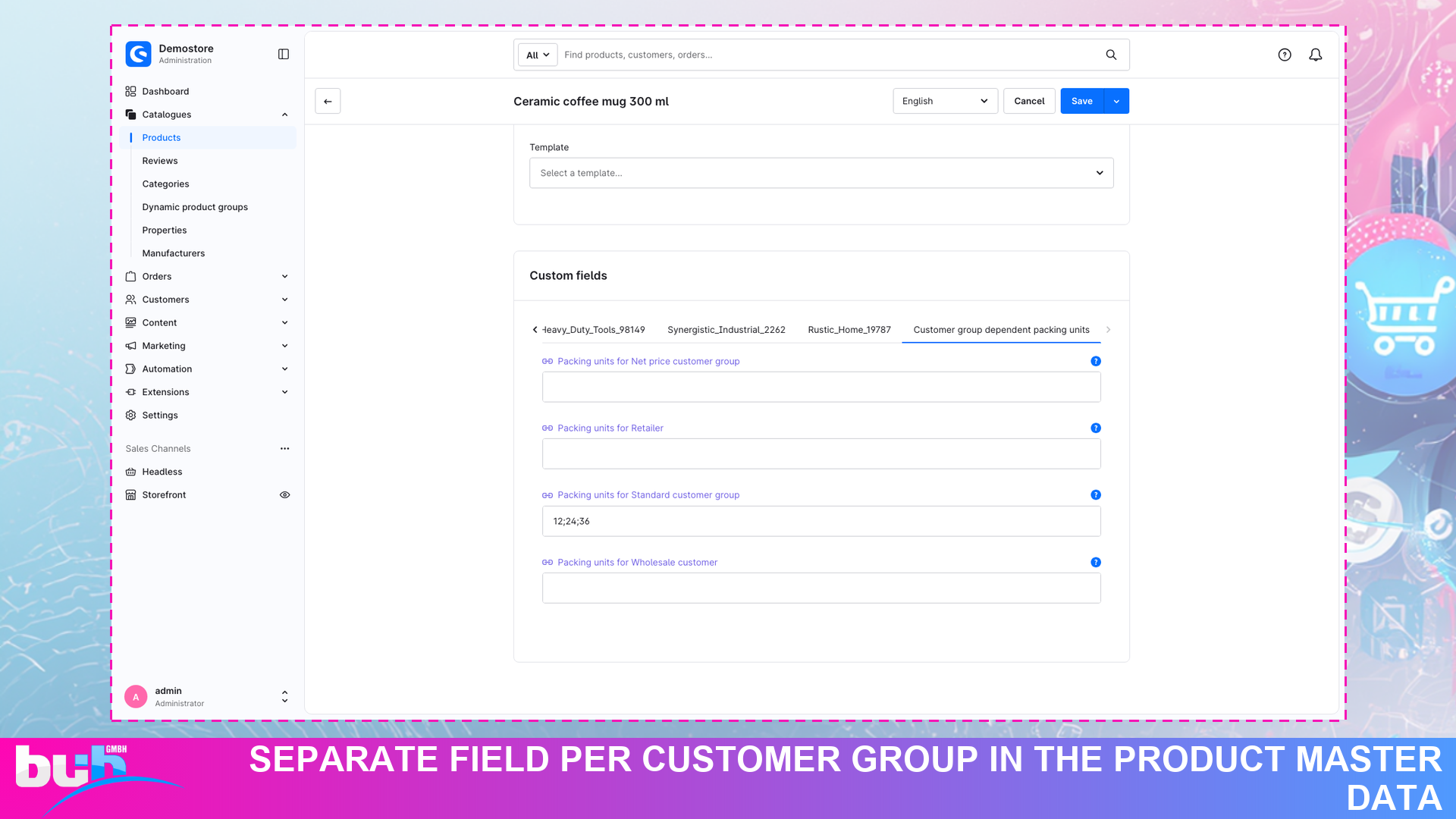Click link icon beside Net price label
1456x819 pixels.
[548, 361]
